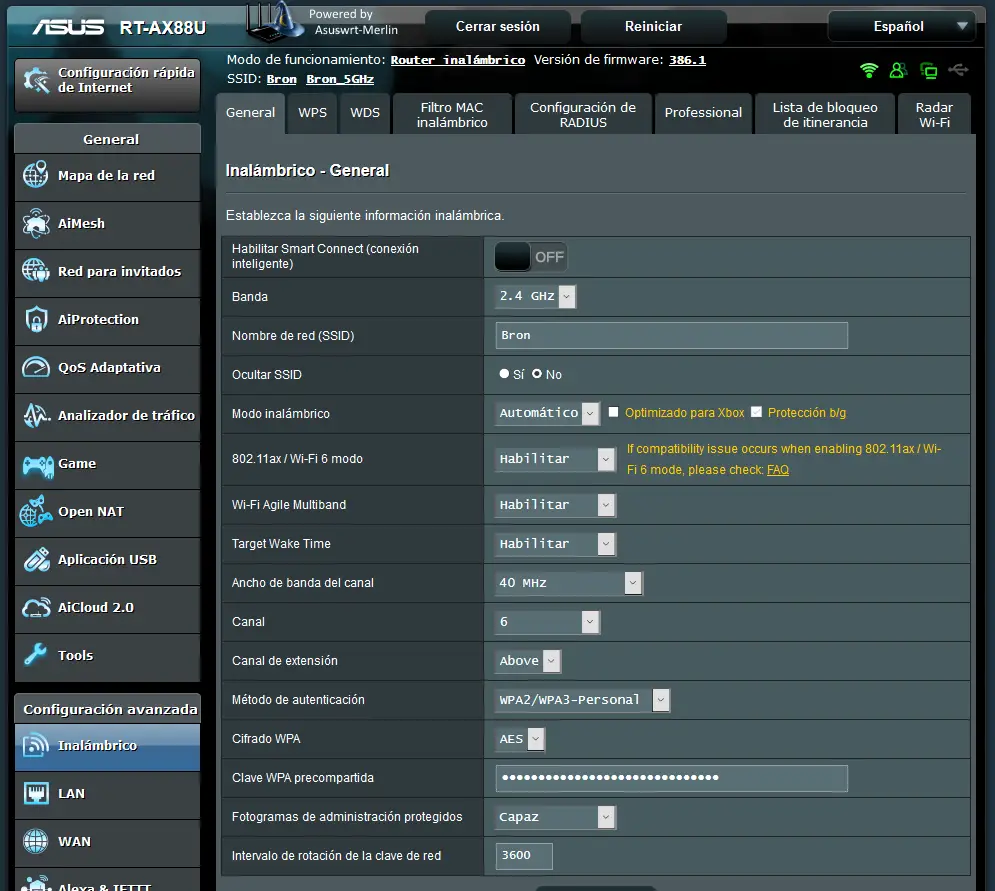
Task: Open the Banda 2.4 GHz dropdown
Action: point(536,296)
